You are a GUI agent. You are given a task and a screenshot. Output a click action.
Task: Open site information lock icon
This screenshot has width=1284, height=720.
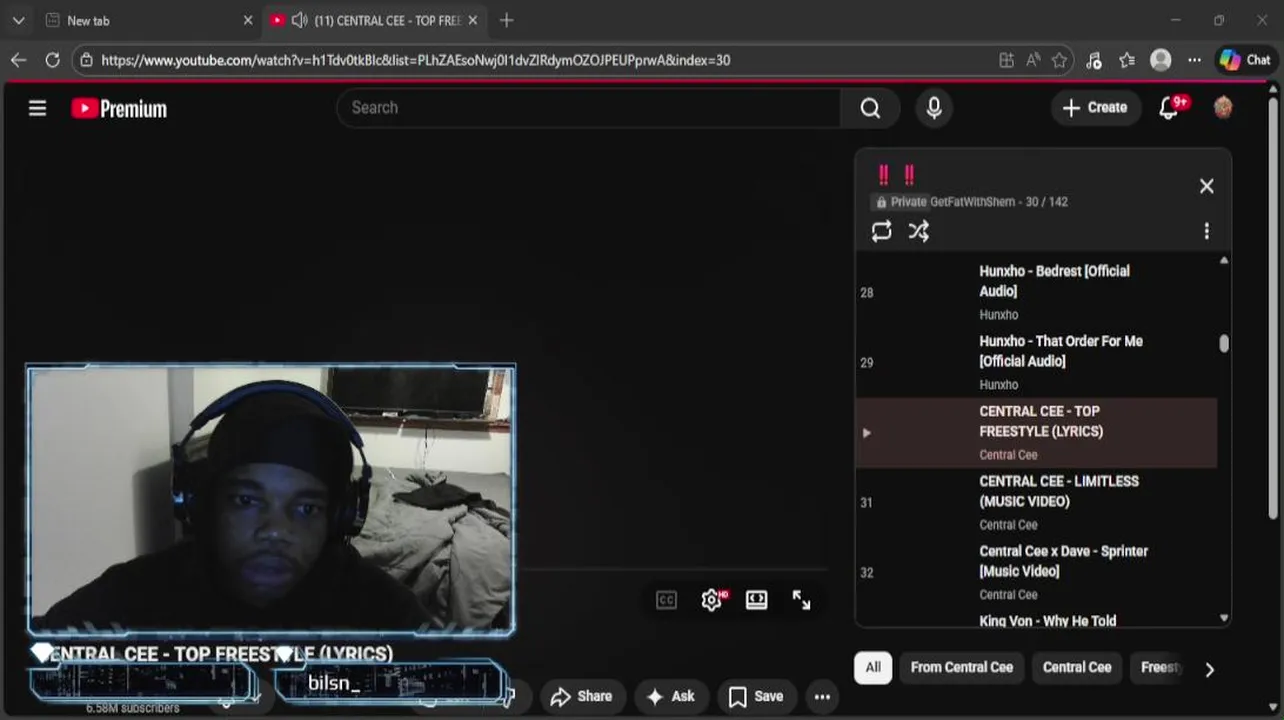(x=86, y=60)
